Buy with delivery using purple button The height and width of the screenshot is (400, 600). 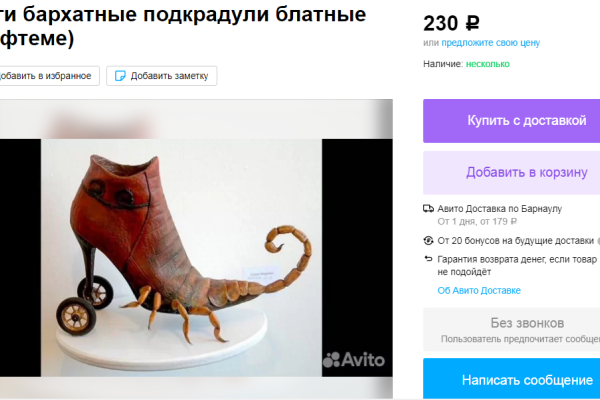tap(512, 121)
